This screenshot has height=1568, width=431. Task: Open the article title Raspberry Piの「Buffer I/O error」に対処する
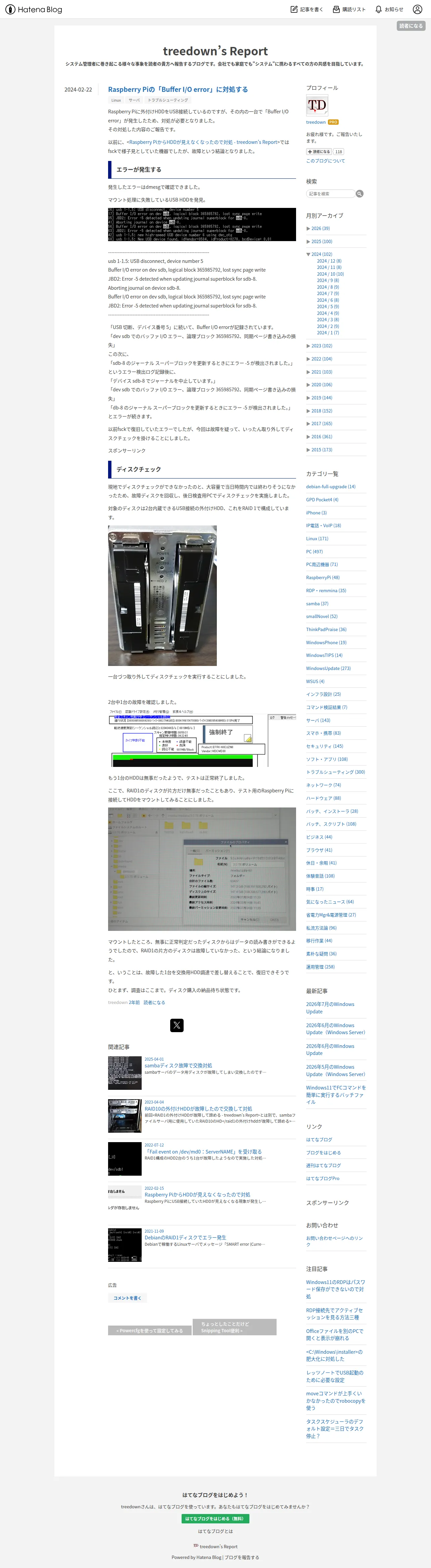178,90
